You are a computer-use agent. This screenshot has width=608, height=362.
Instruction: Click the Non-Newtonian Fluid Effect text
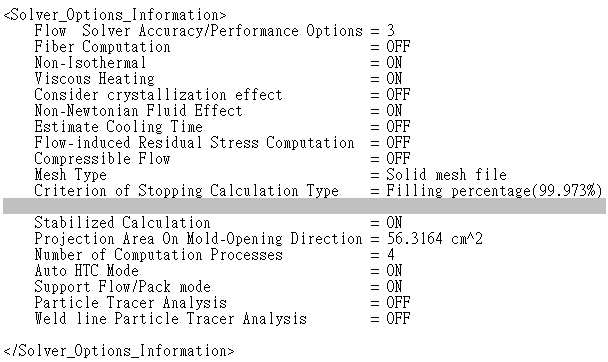pyautogui.click(x=138, y=111)
